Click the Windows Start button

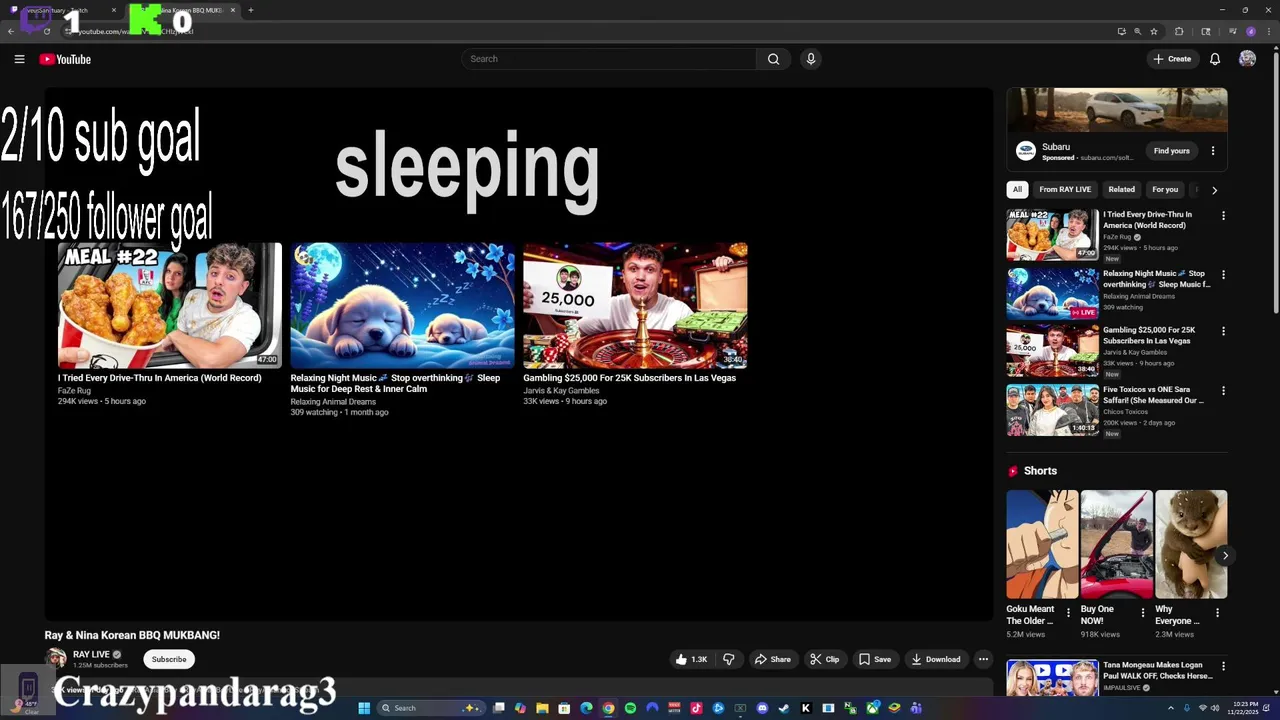point(364,708)
